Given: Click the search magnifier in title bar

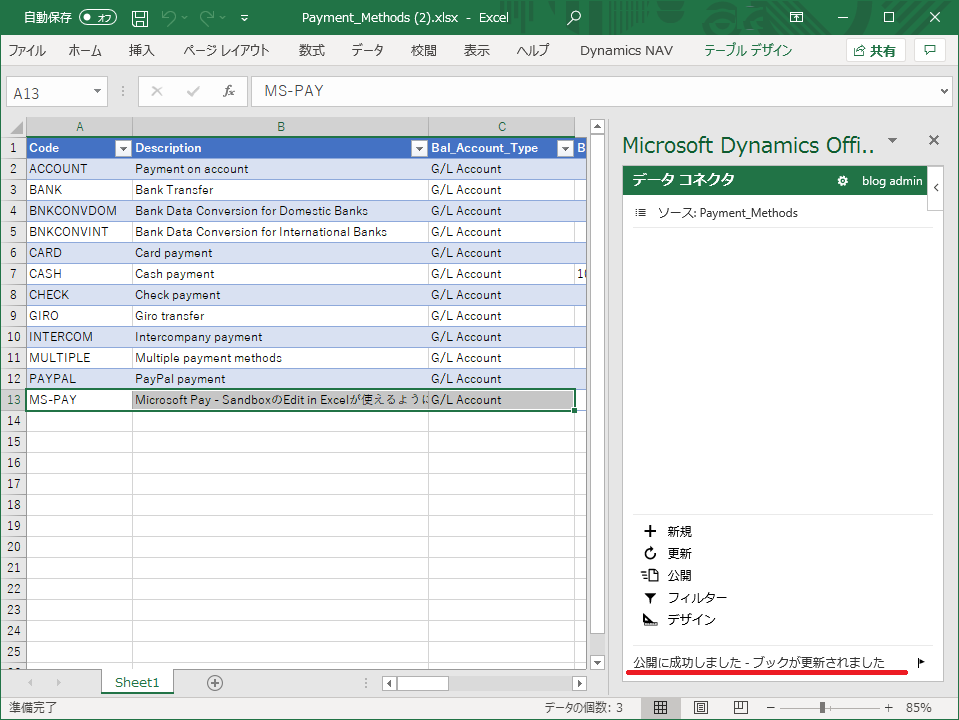Looking at the screenshot, I should [574, 18].
